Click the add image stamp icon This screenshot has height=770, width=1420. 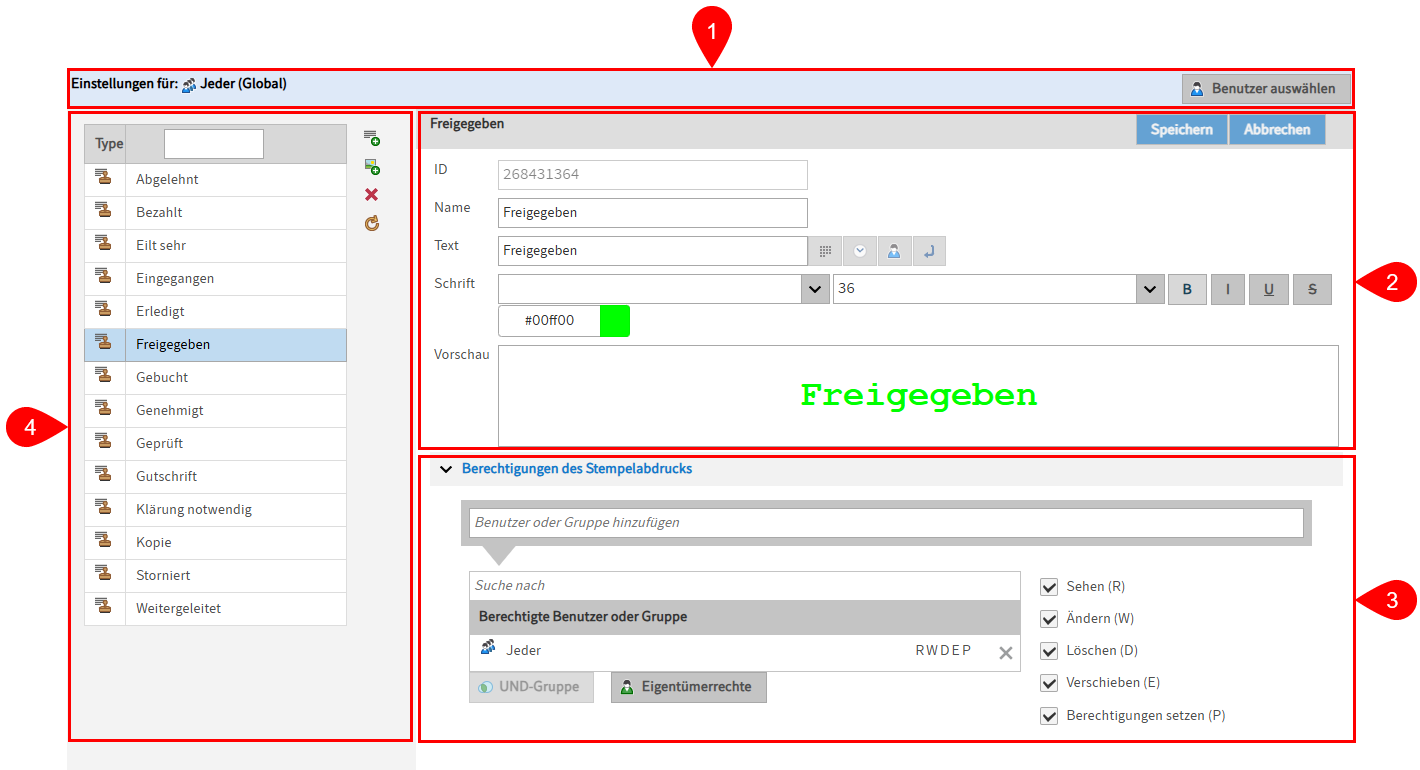(371, 166)
